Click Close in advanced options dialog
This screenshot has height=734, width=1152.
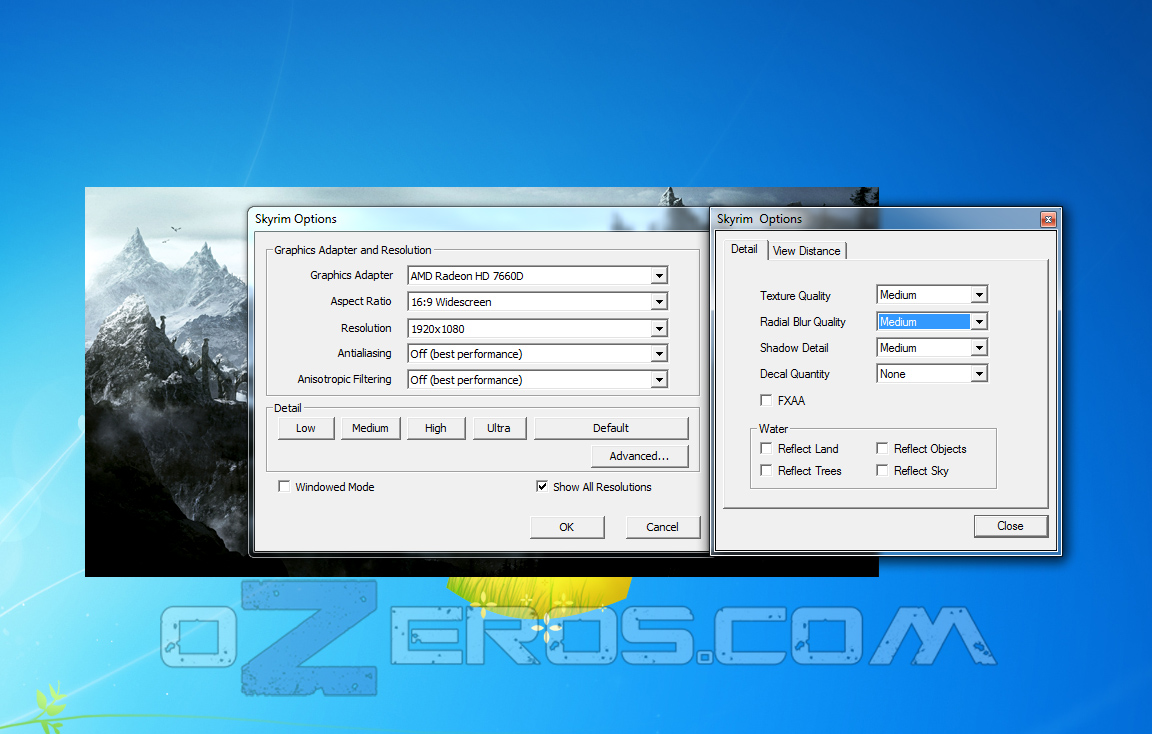(1010, 526)
